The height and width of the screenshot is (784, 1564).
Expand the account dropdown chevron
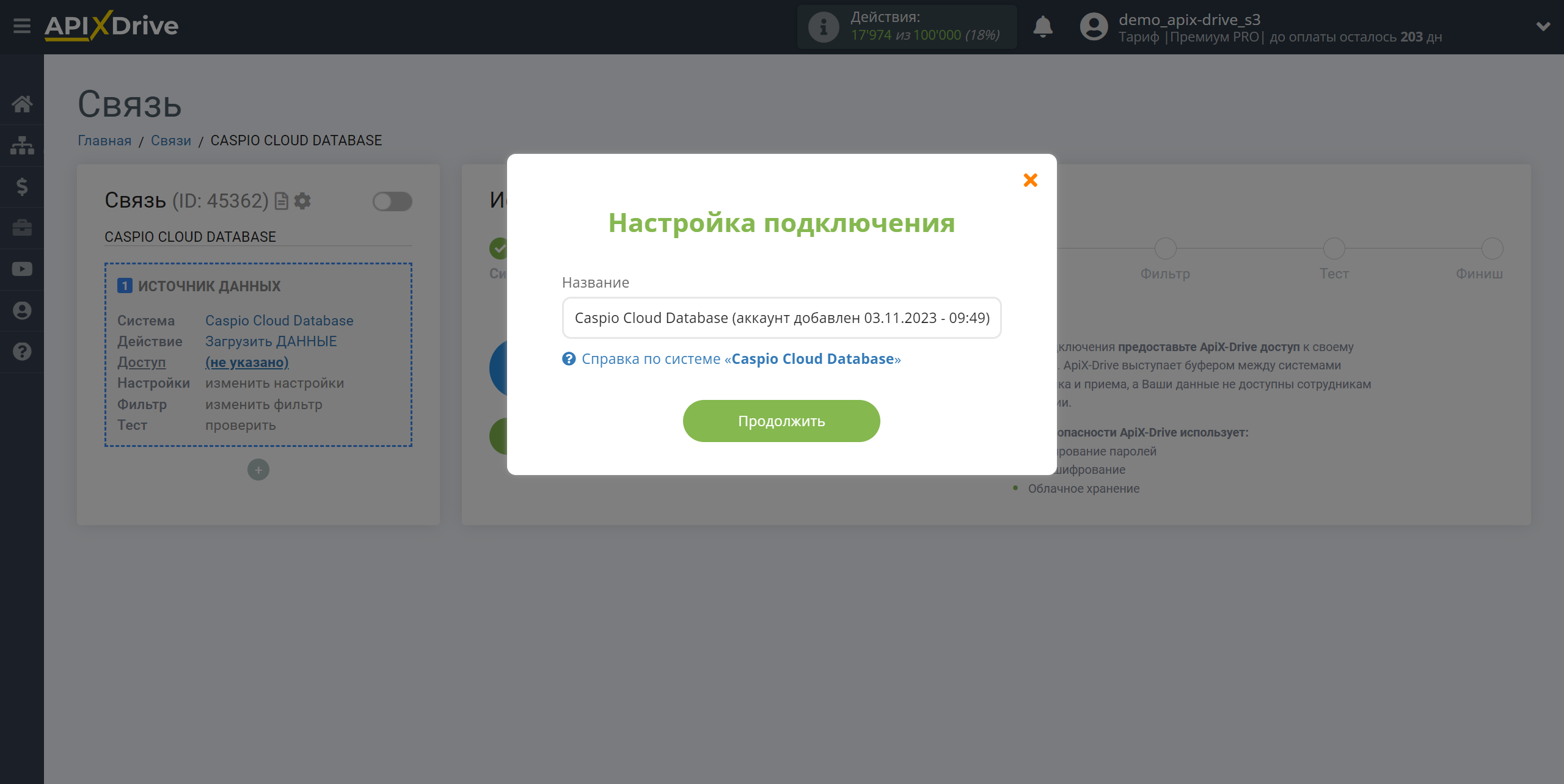pos(1543,27)
